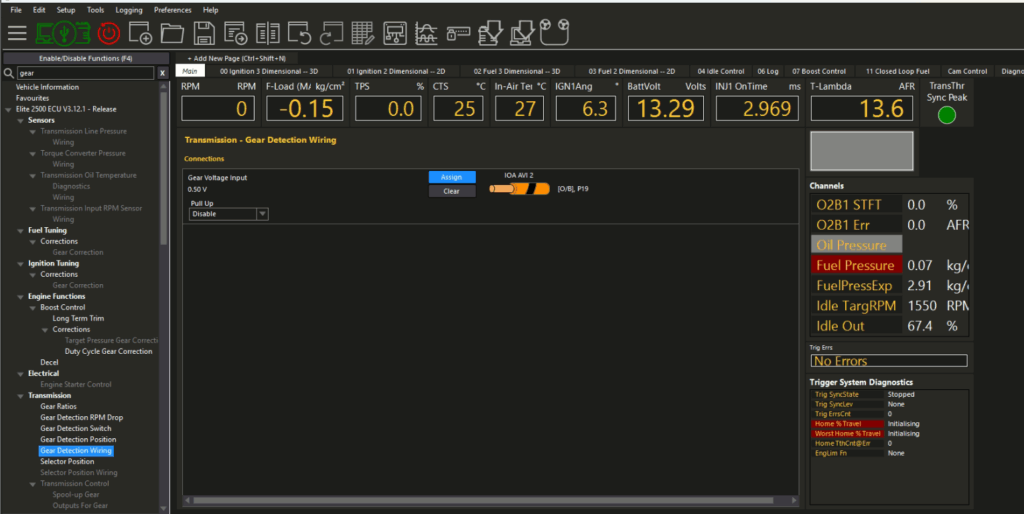
Task: Save with the floppy disk icon
Action: pyautogui.click(x=204, y=33)
